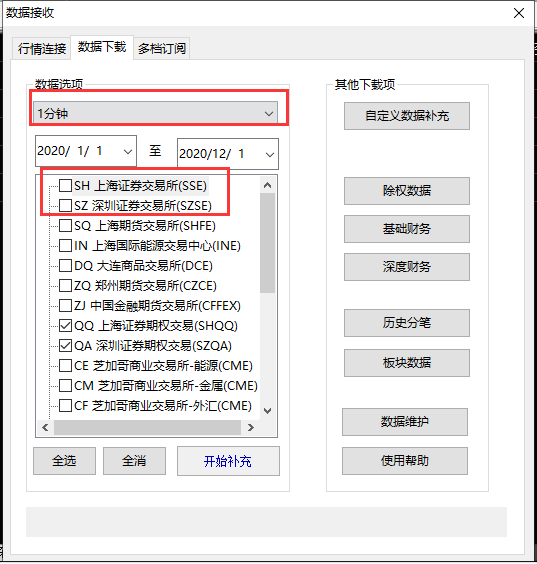Screen dimensions: 537x564
Task: Switch to the 行情连接 tab
Action: pyautogui.click(x=42, y=48)
